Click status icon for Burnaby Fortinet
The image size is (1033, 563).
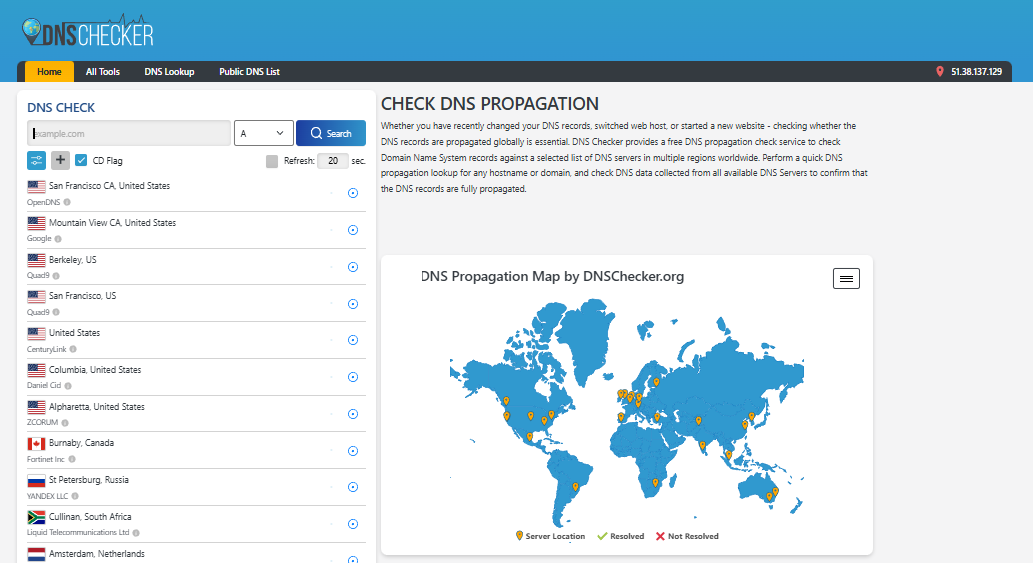353,450
